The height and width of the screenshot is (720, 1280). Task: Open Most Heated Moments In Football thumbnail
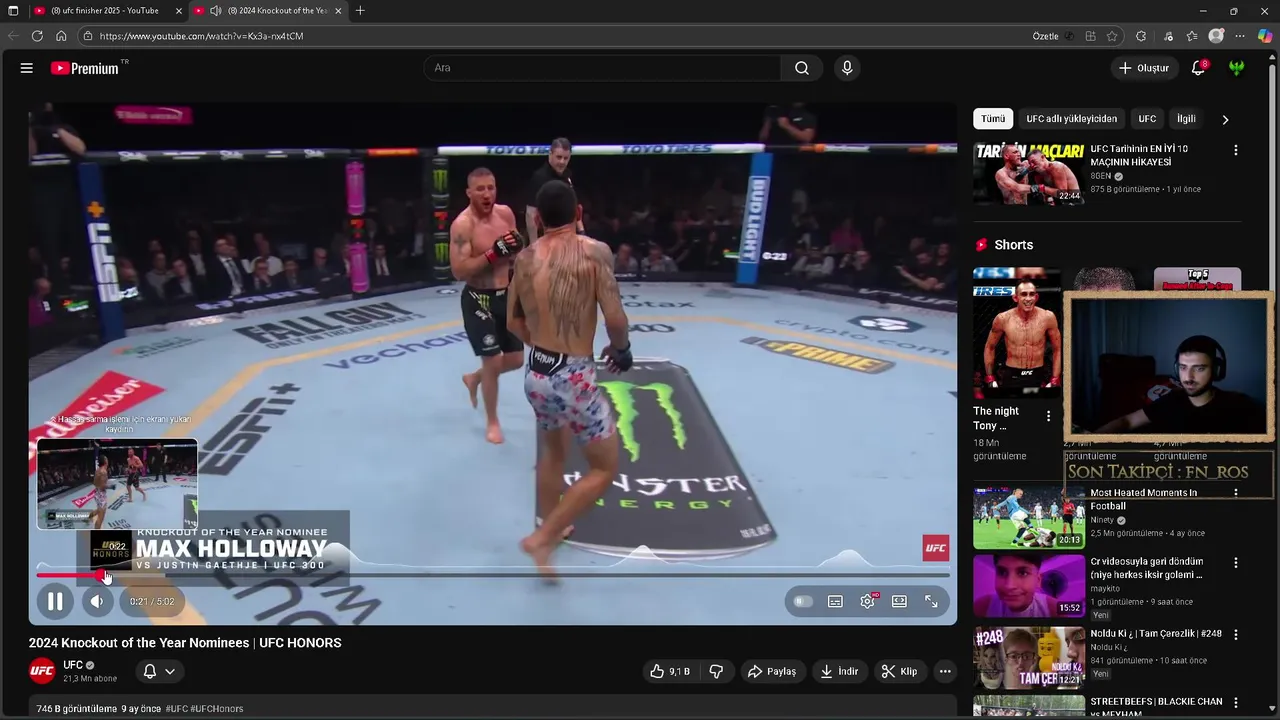(1029, 517)
